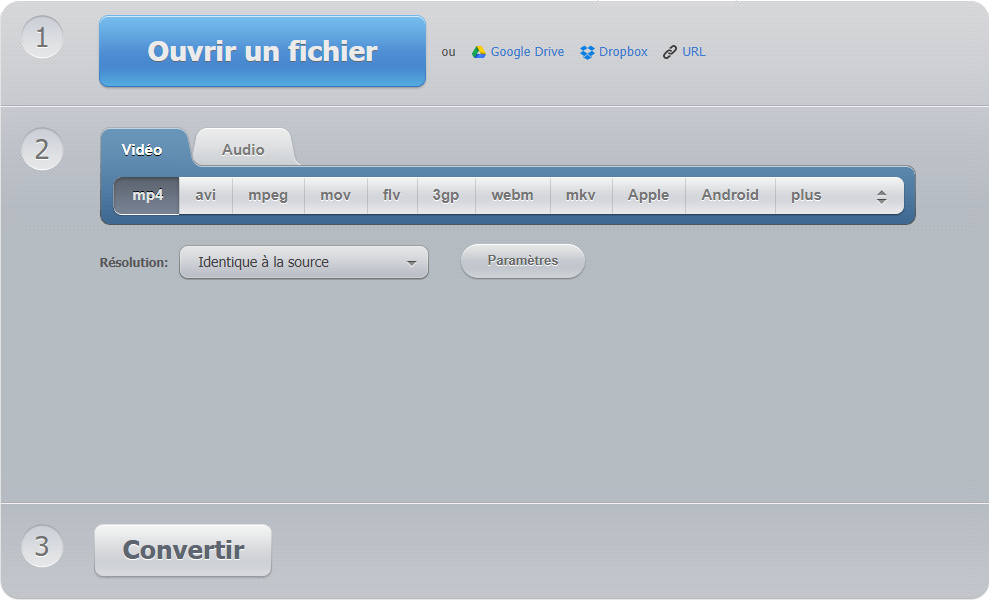Select the Apple device preset
989x600 pixels.
[x=648, y=195]
